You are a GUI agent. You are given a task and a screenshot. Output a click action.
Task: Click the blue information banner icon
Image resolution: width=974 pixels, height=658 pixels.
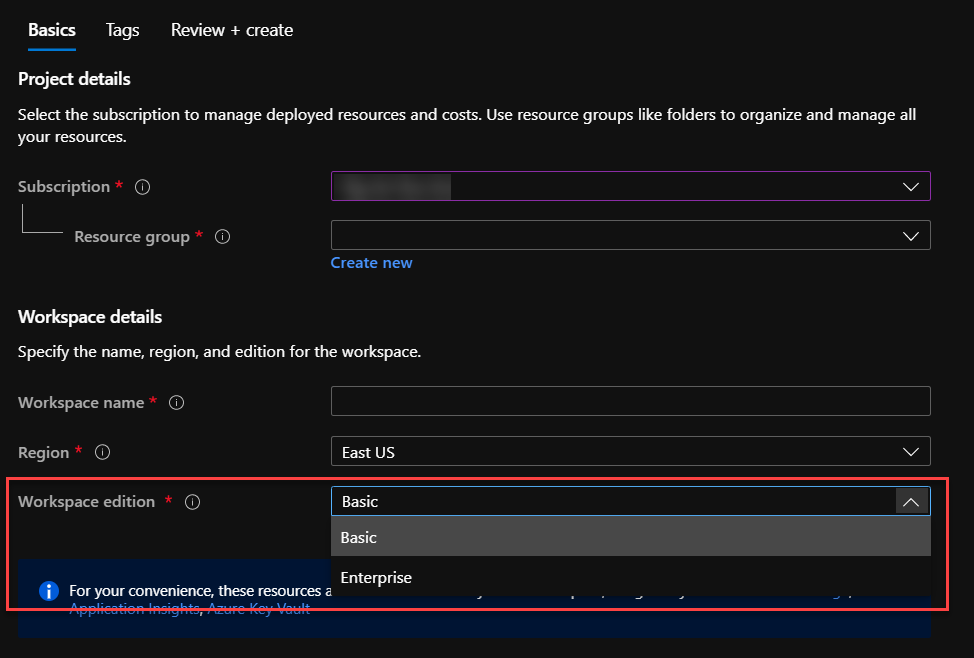49,591
